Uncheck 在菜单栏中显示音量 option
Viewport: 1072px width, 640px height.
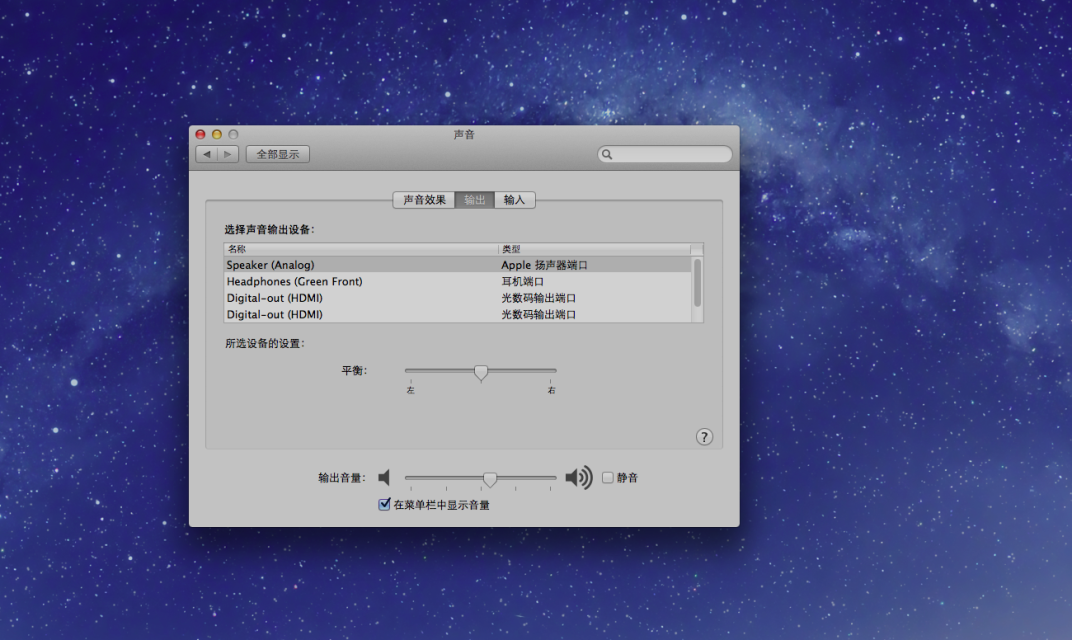click(x=384, y=505)
